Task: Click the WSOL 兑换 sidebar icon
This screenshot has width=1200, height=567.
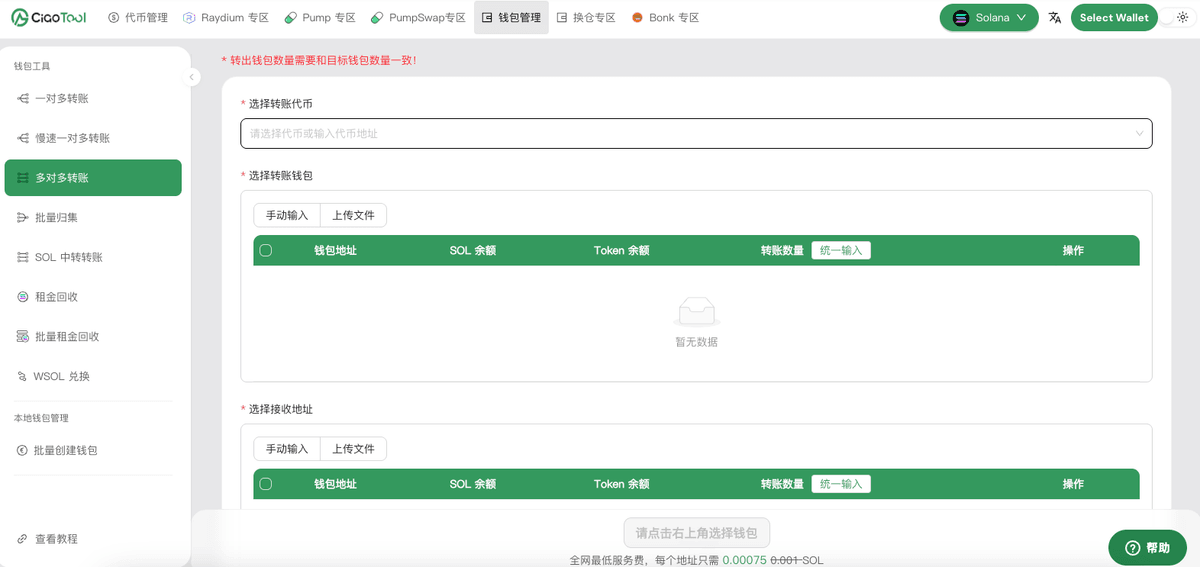Action: 23,376
